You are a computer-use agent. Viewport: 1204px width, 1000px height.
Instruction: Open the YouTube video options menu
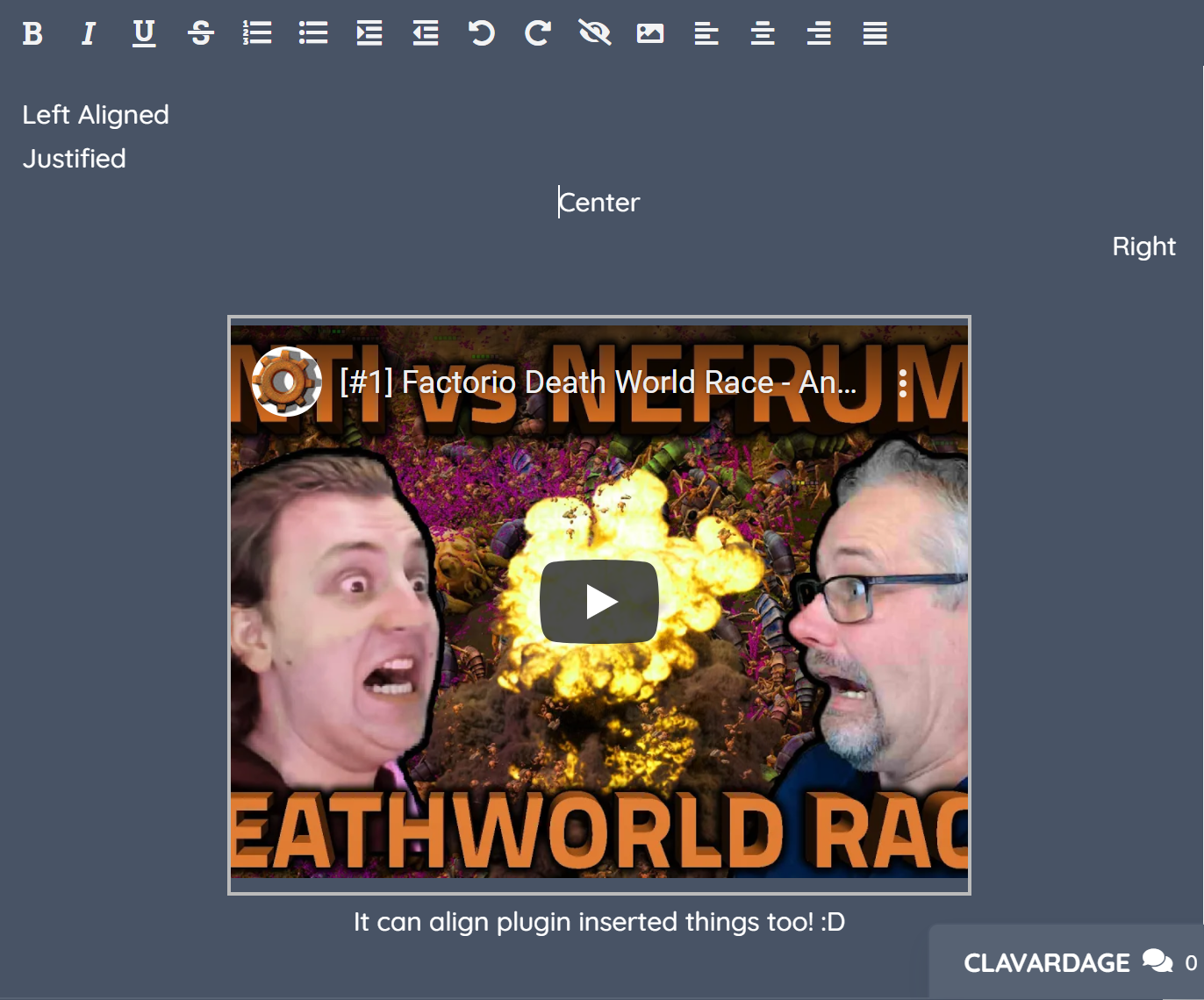tap(903, 383)
